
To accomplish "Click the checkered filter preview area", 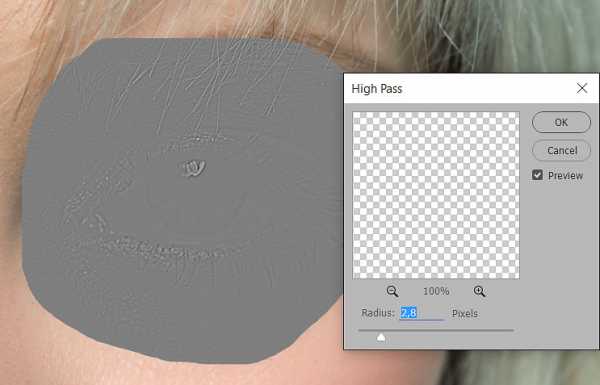I will click(436, 195).
